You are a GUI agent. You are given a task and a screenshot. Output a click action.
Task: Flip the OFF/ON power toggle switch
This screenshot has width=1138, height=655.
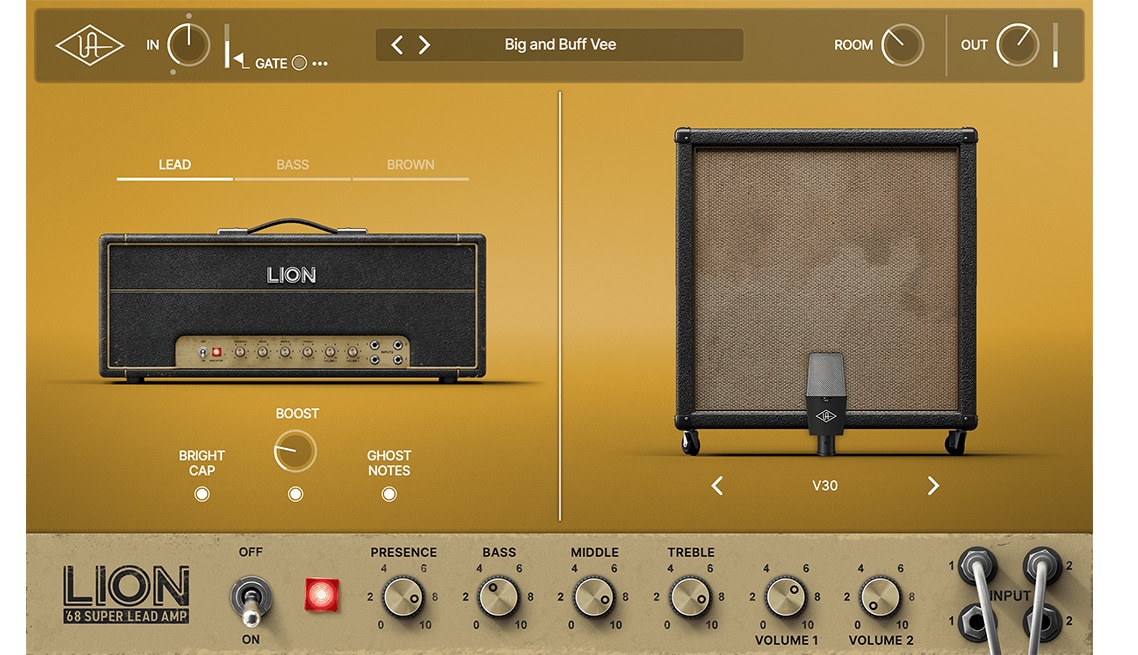click(250, 601)
